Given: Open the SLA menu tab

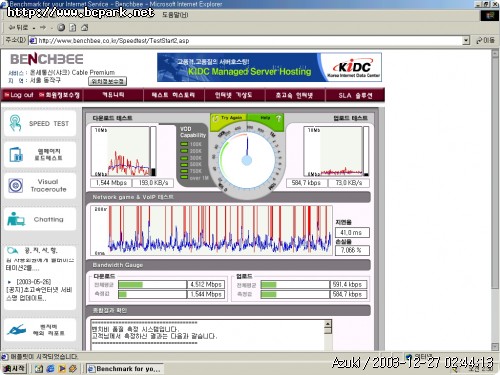Looking at the screenshot, I should tap(355, 95).
